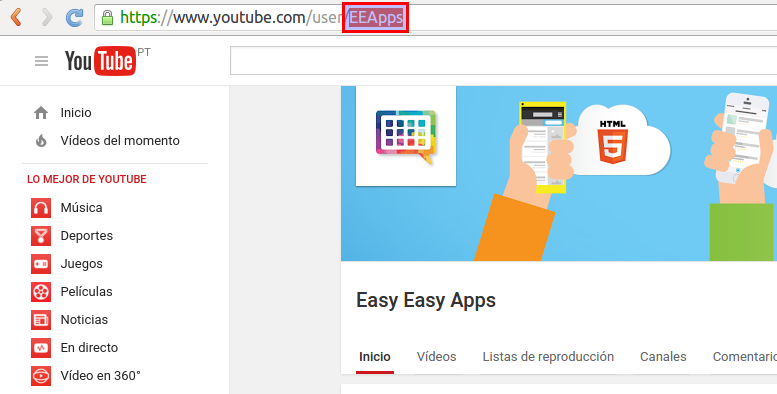
Task: Switch to Listas de reproducción tab
Action: click(x=548, y=357)
